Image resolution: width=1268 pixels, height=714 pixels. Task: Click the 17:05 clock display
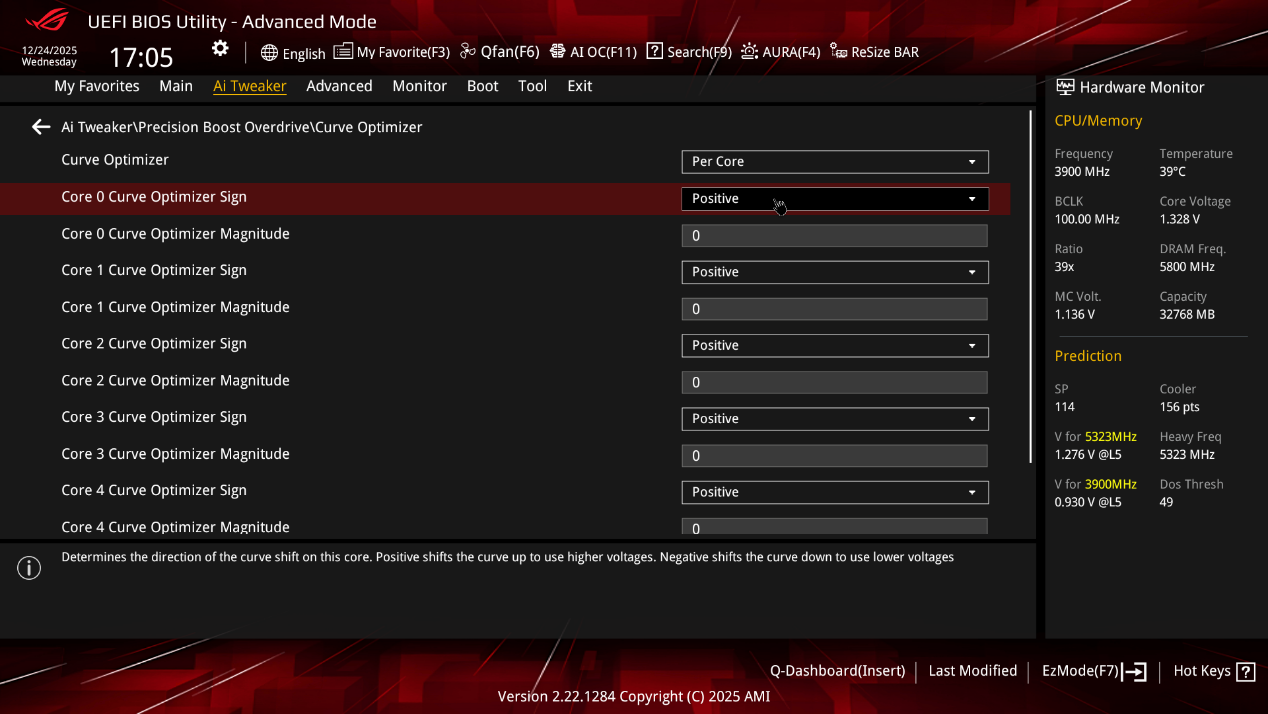pos(141,57)
